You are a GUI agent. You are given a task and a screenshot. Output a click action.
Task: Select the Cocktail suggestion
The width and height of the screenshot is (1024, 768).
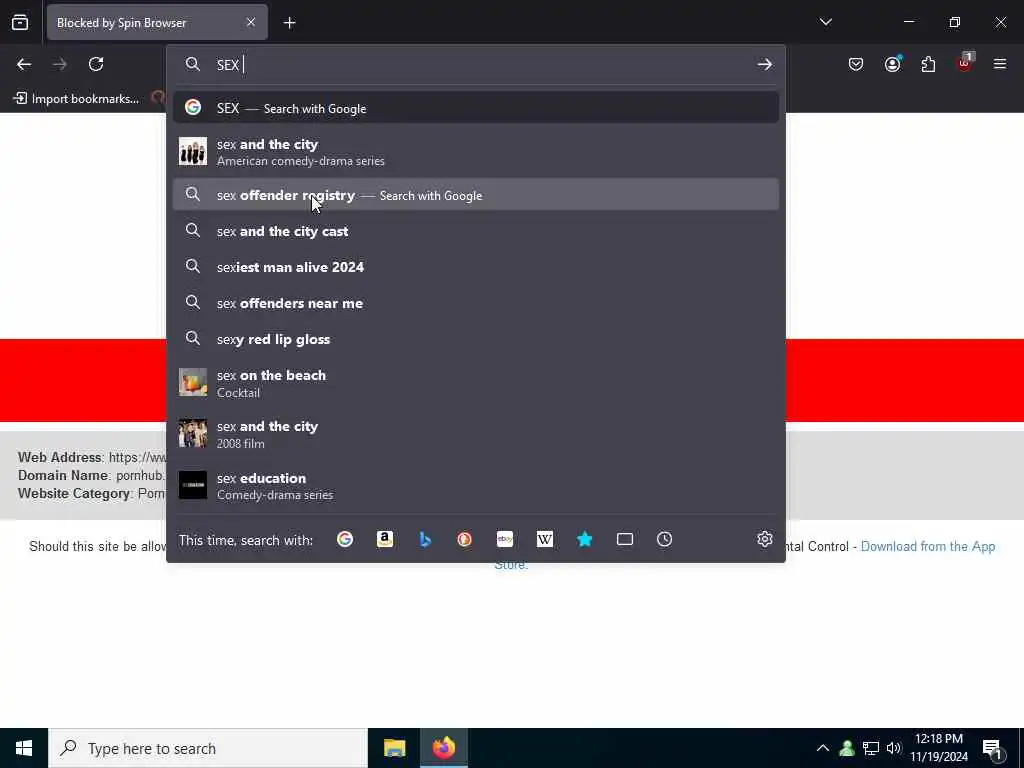pos(475,383)
